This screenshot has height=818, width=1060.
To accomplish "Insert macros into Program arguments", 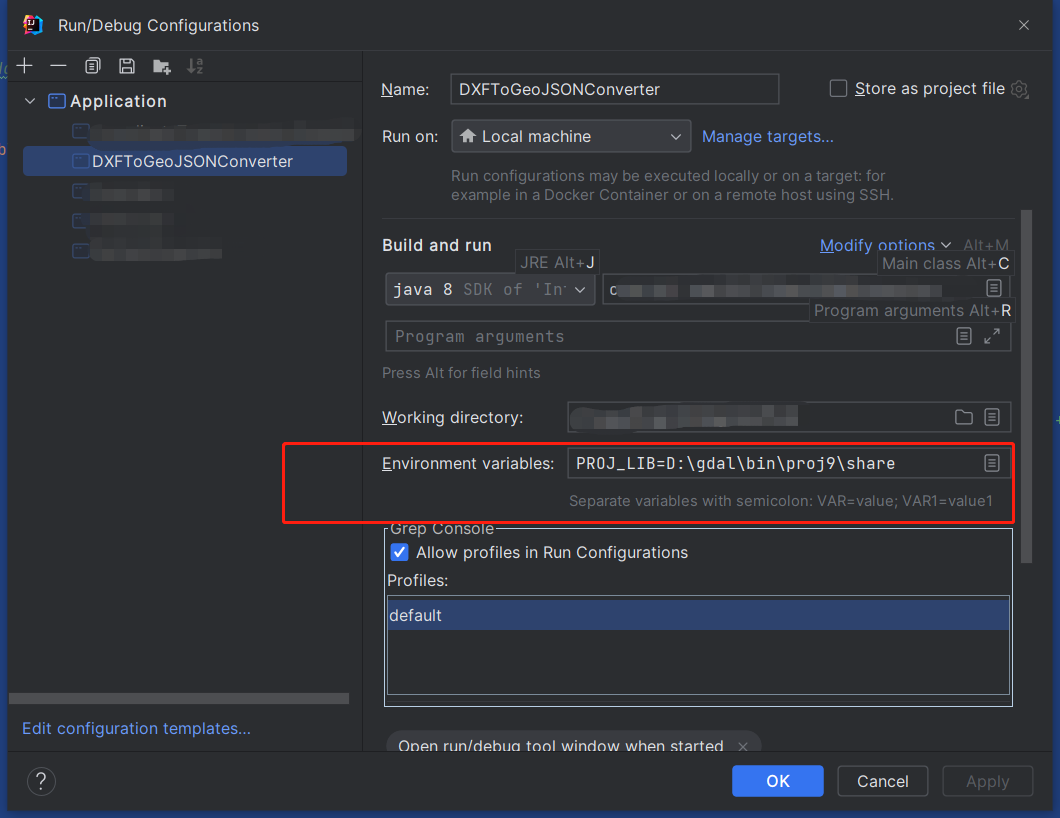I will pos(964,336).
